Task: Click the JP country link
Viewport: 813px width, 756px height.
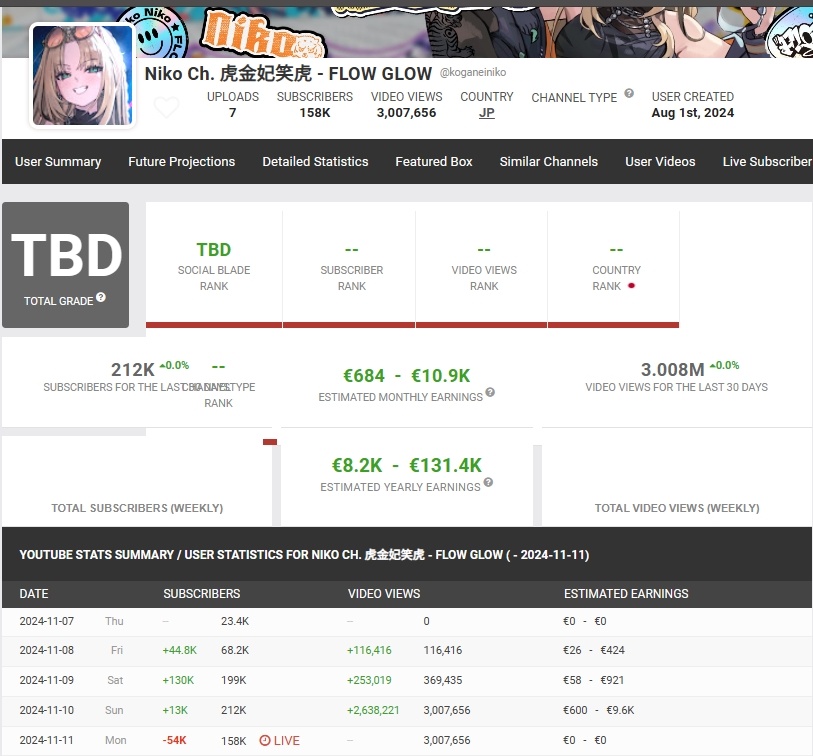Action: 486,113
